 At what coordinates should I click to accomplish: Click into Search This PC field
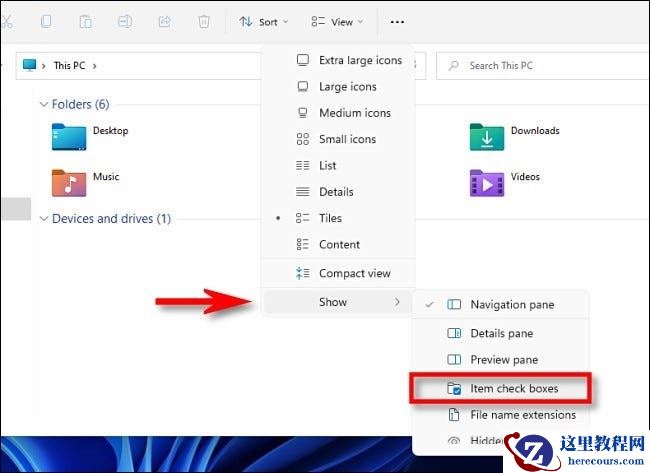click(544, 65)
